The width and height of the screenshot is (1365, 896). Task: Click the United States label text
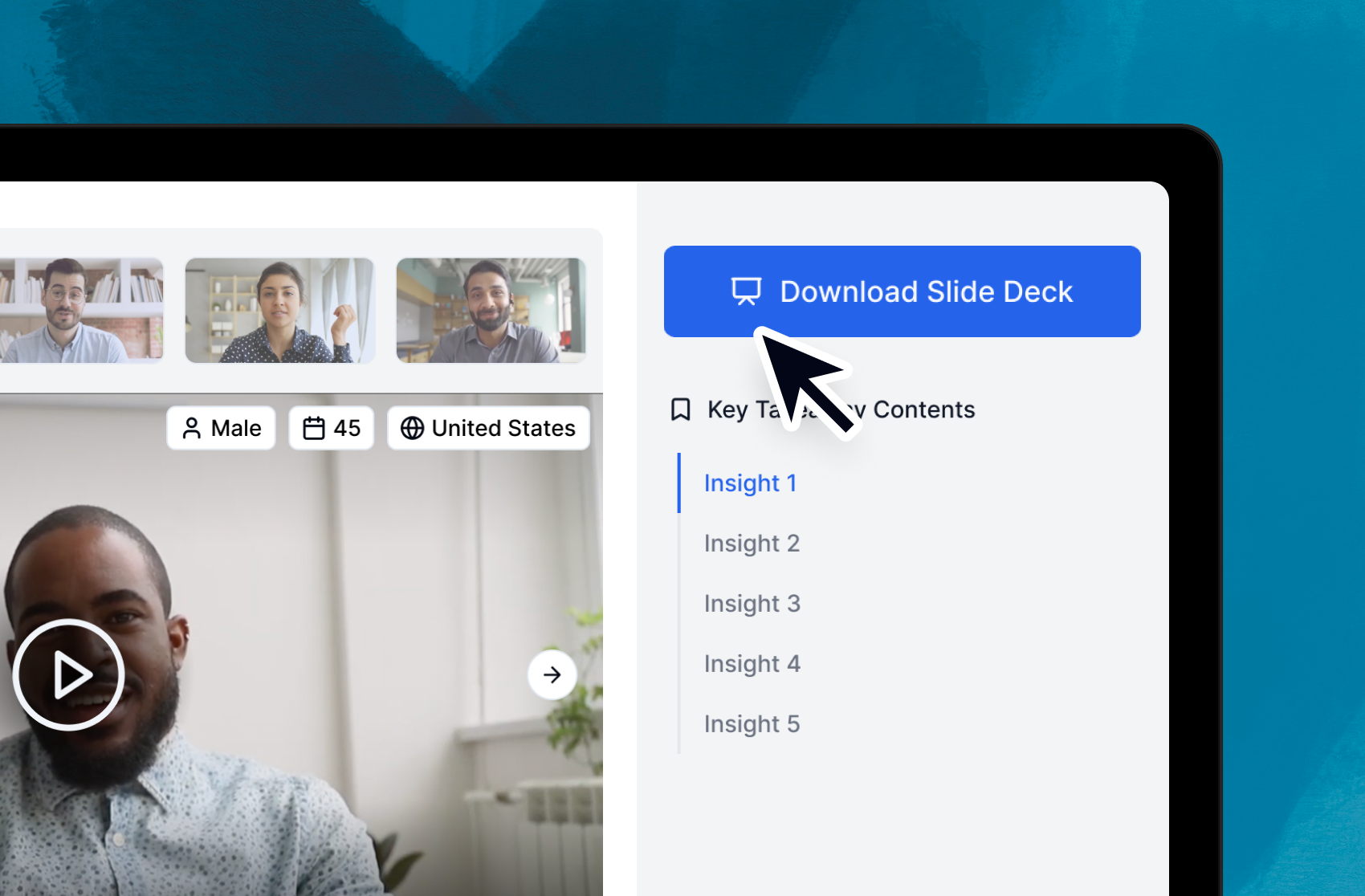[503, 429]
